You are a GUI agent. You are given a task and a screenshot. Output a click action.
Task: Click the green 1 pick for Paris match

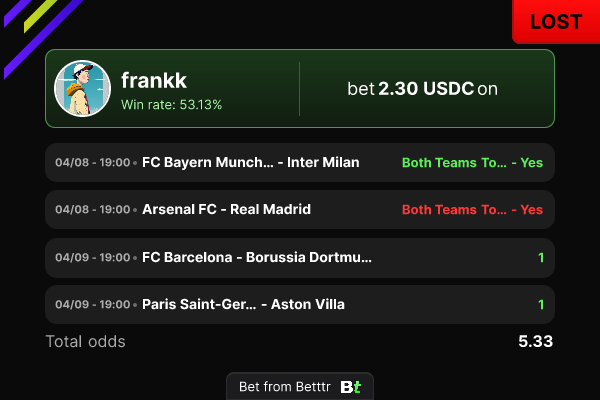click(x=541, y=305)
